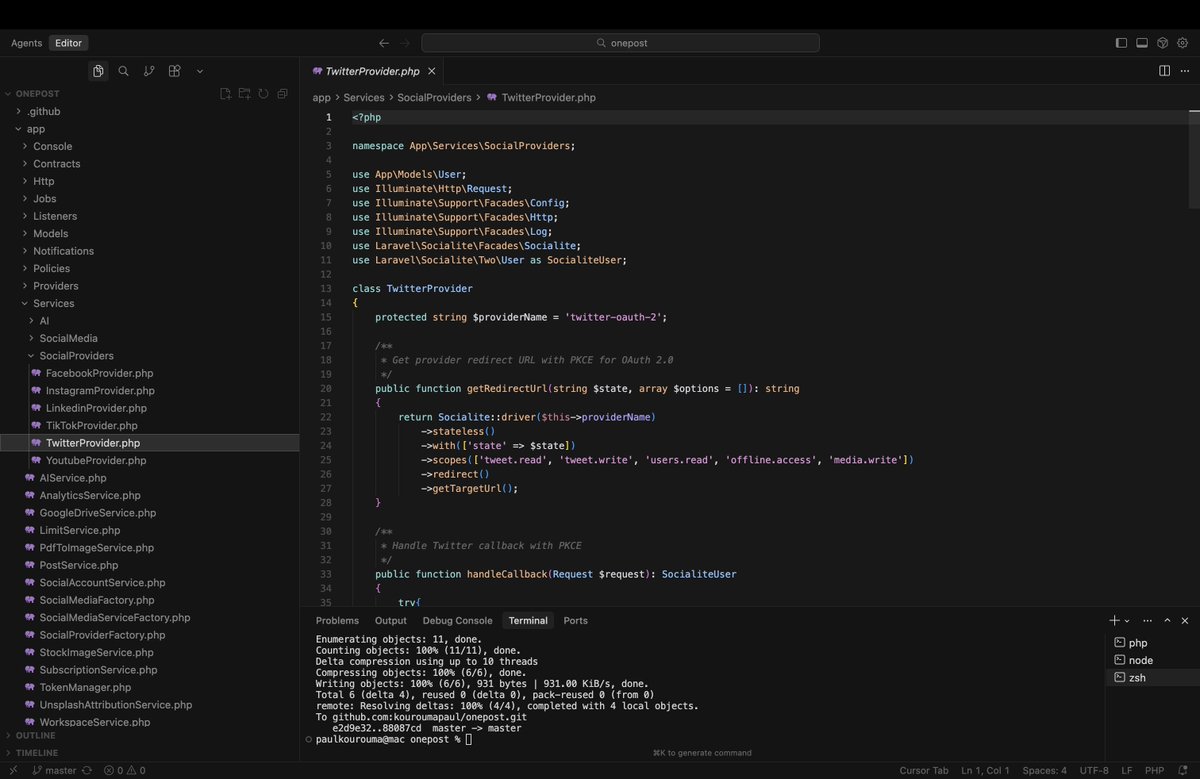
Task: Switch to Editor mode
Action: click(x=69, y=43)
